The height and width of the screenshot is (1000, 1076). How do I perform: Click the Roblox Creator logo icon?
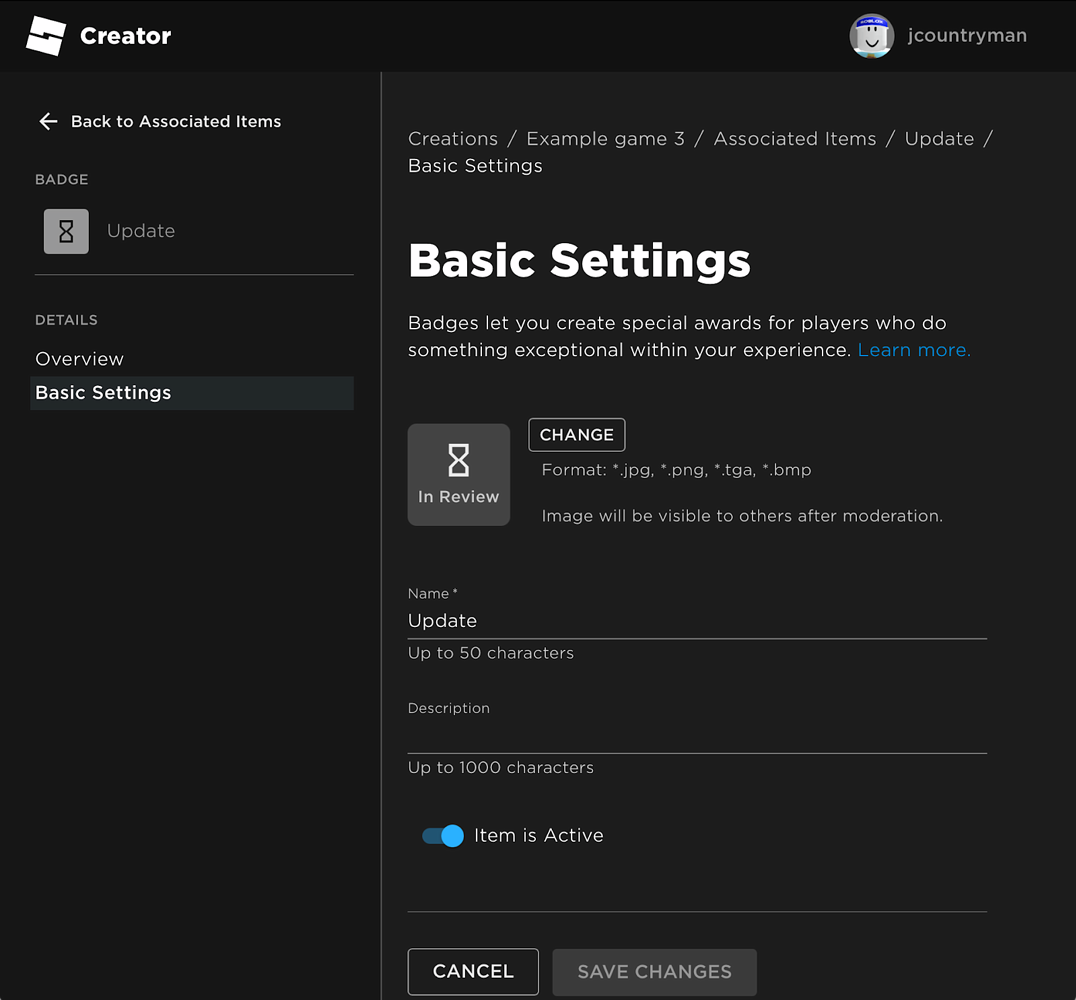tap(45, 35)
